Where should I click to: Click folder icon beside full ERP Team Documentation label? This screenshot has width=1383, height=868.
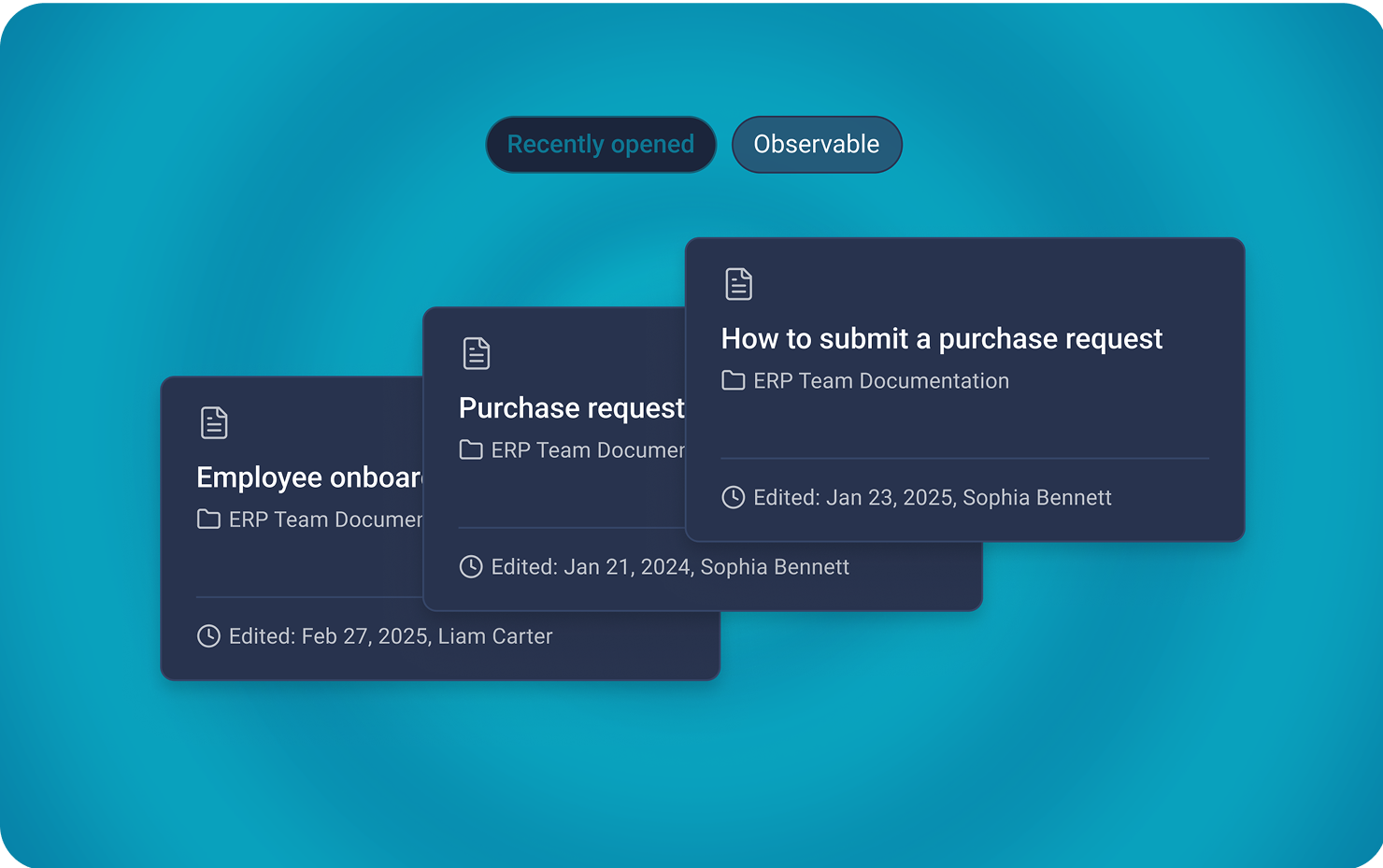[x=734, y=381]
